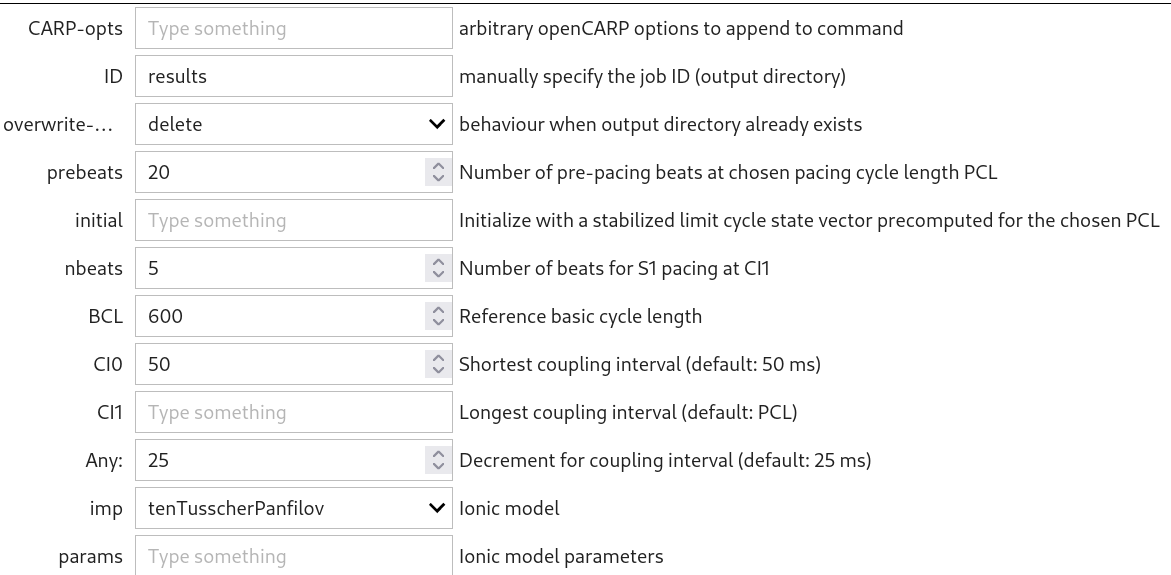Click the initial state vector field
Image resolution: width=1171 pixels, height=575 pixels.
pyautogui.click(x=293, y=220)
